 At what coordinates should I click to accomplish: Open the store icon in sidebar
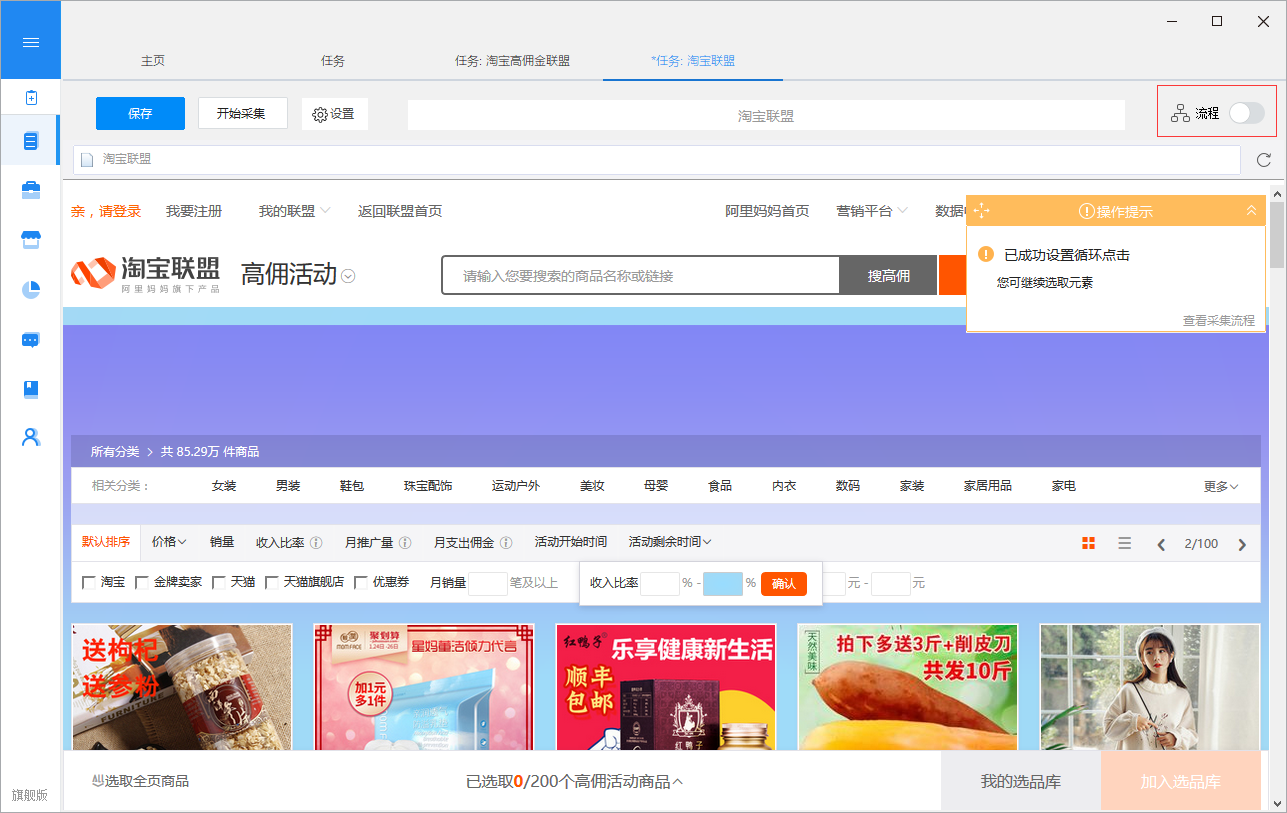[31, 240]
